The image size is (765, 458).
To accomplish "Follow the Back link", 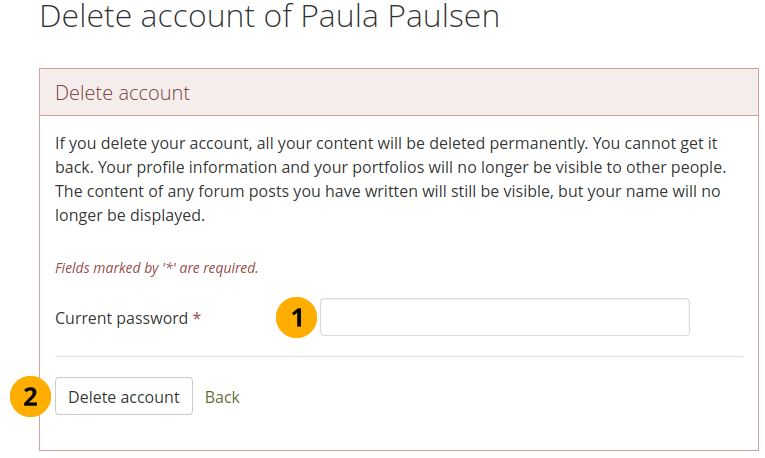I will [x=222, y=397].
